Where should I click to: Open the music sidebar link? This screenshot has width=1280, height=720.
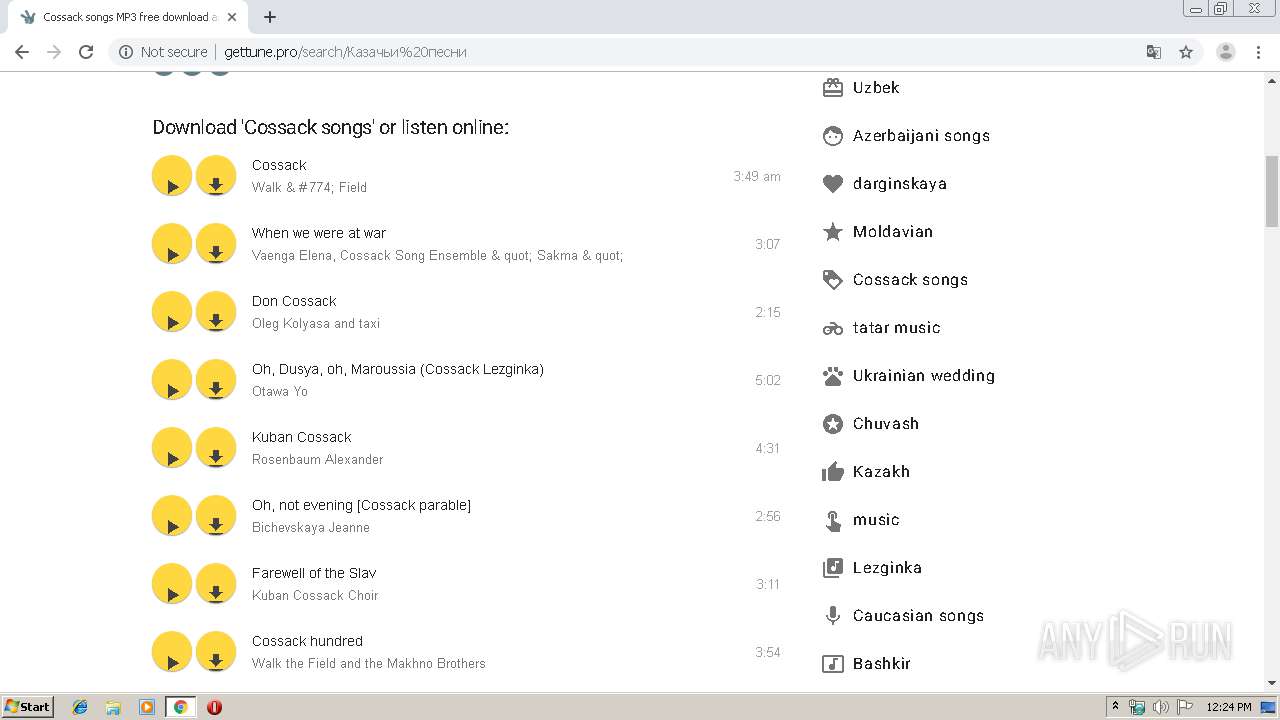pos(876,520)
